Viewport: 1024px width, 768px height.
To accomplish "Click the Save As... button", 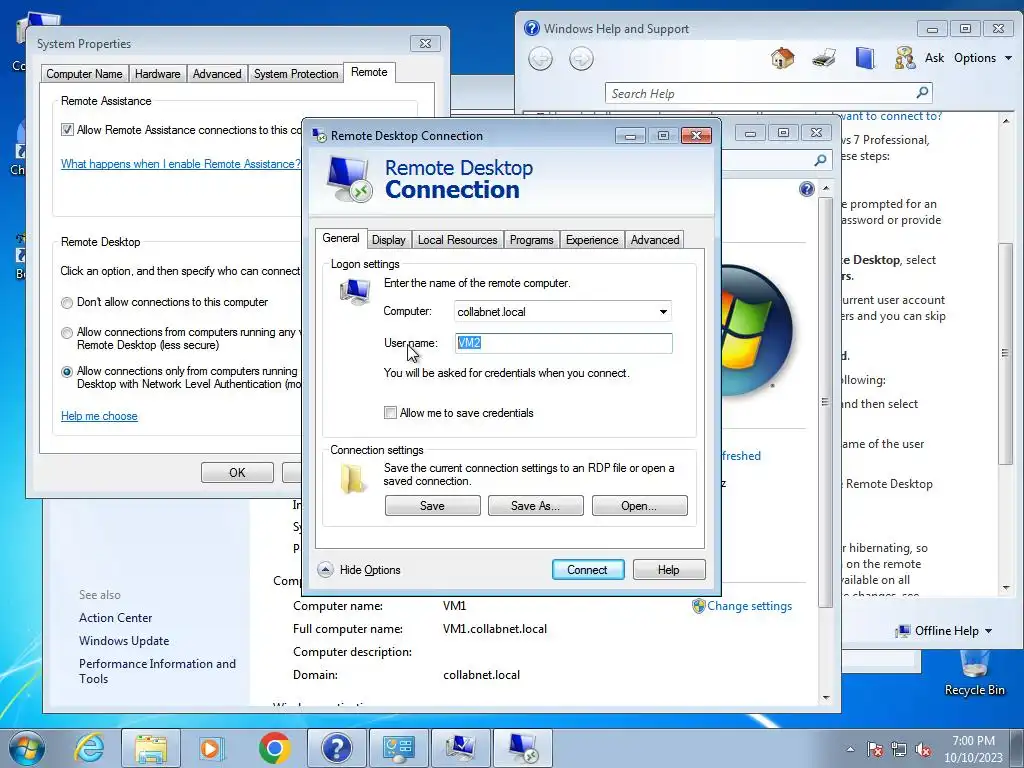I will point(536,505).
